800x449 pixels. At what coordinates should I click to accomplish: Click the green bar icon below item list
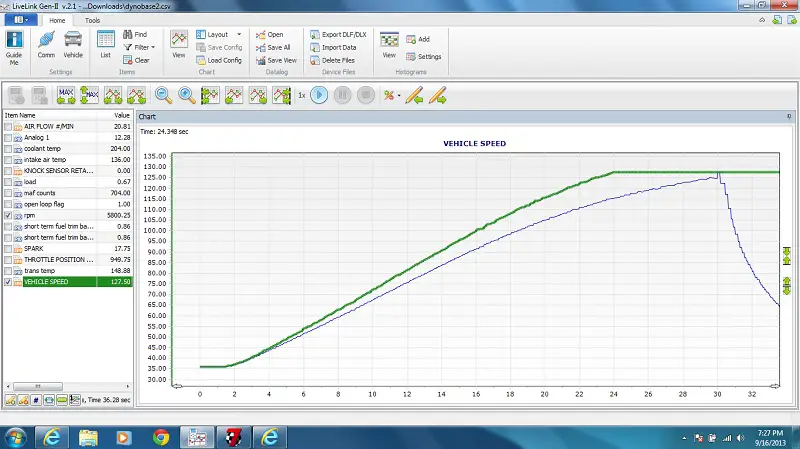62,400
